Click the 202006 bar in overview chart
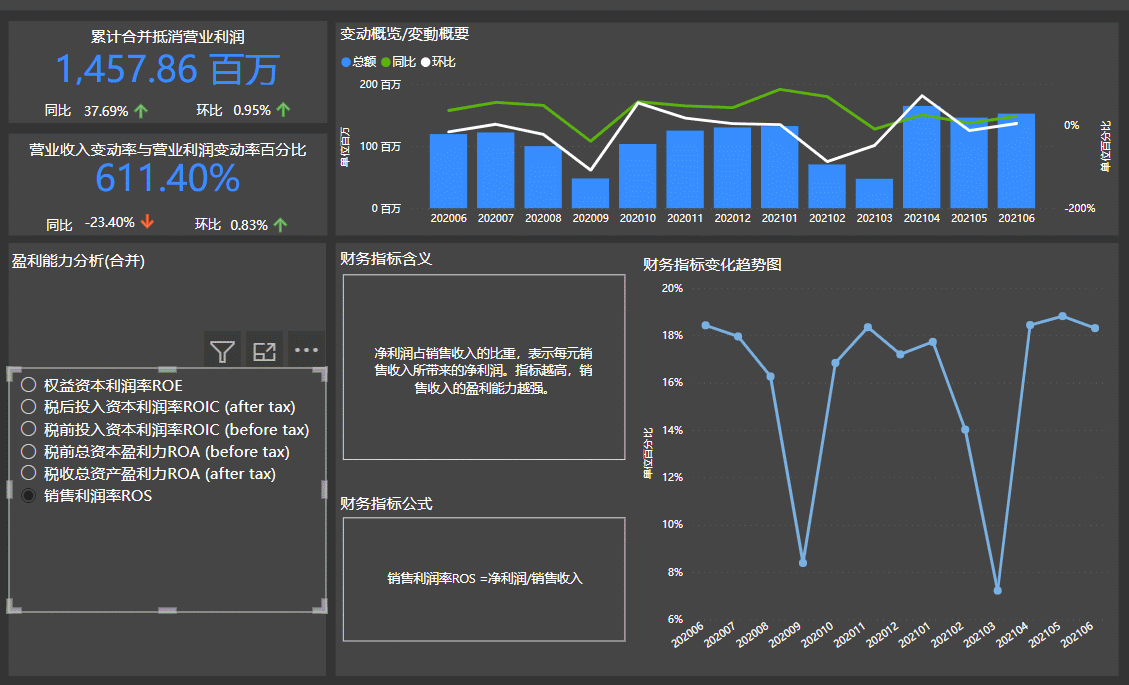The image size is (1129, 685). [449, 171]
